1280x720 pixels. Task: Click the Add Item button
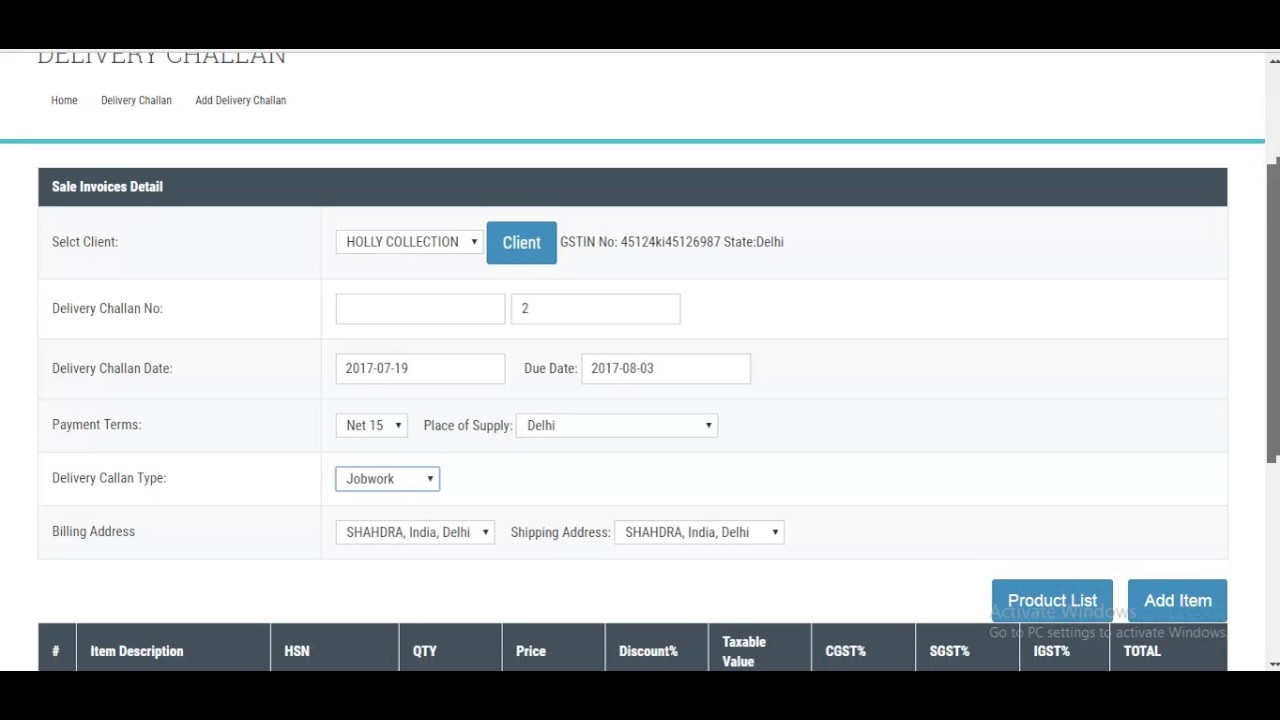tap(1177, 601)
